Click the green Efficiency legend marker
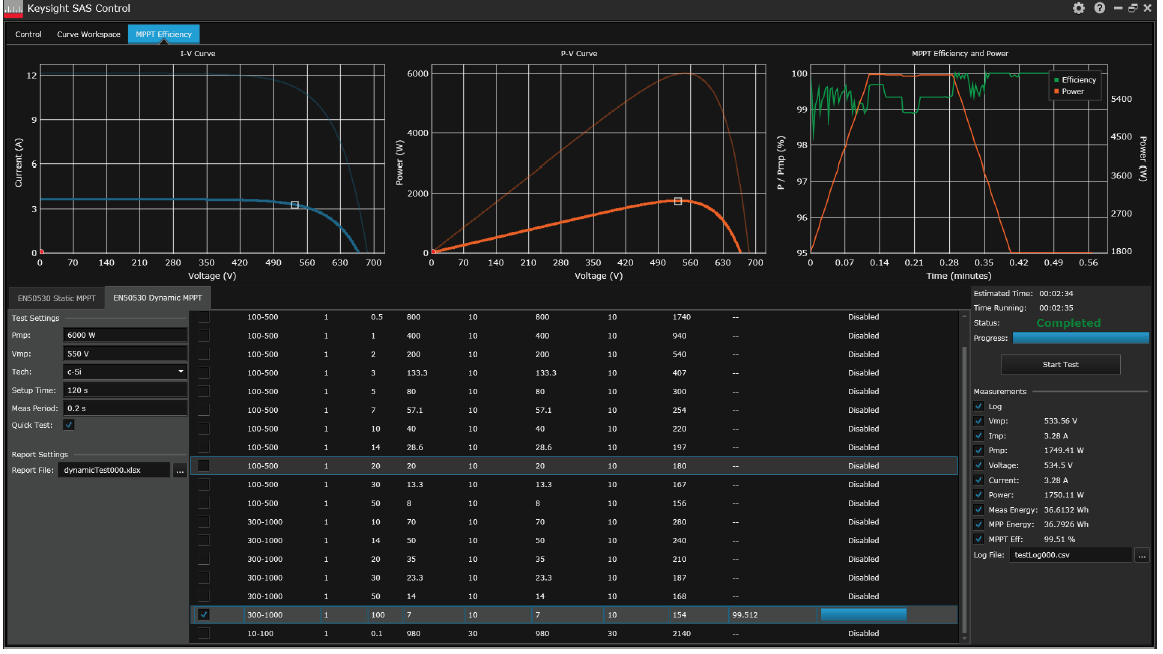Viewport: 1163px width, 654px height. (1056, 80)
